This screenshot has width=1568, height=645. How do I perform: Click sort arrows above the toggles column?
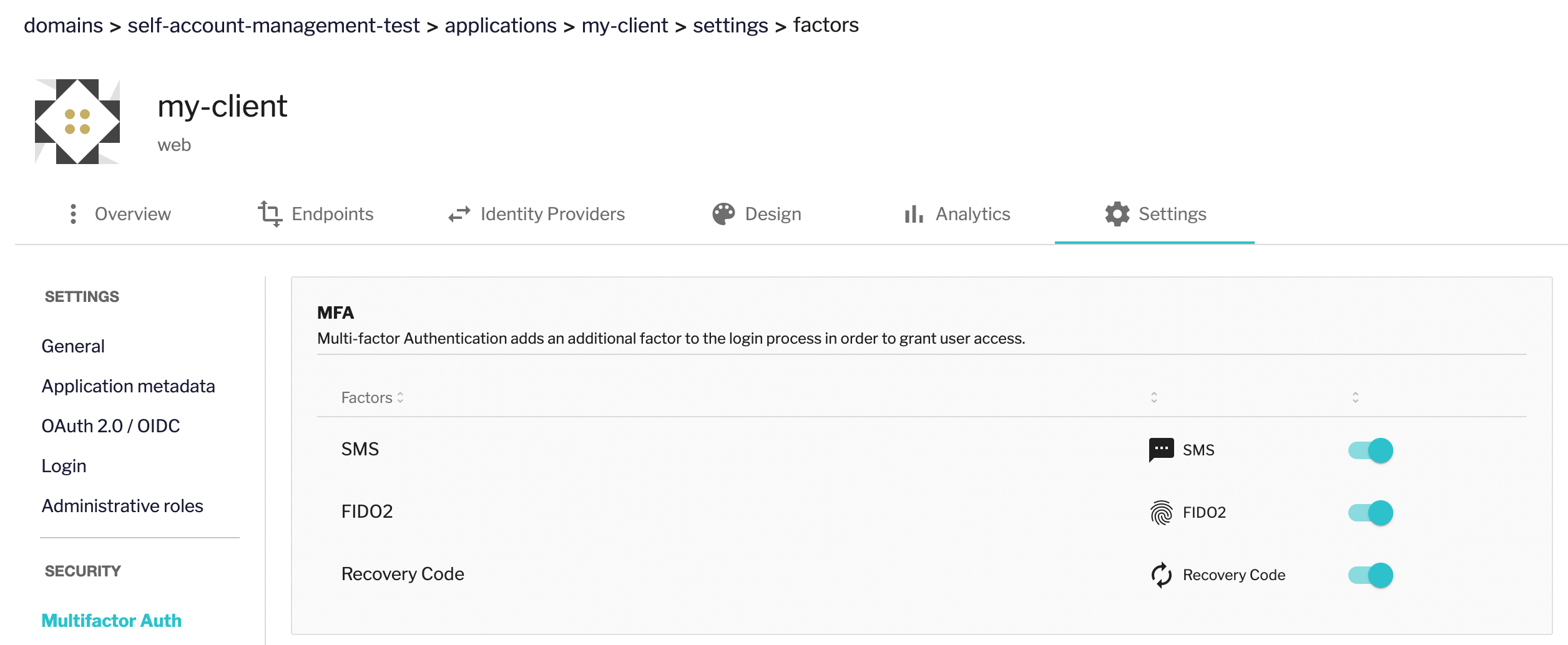click(x=1356, y=397)
